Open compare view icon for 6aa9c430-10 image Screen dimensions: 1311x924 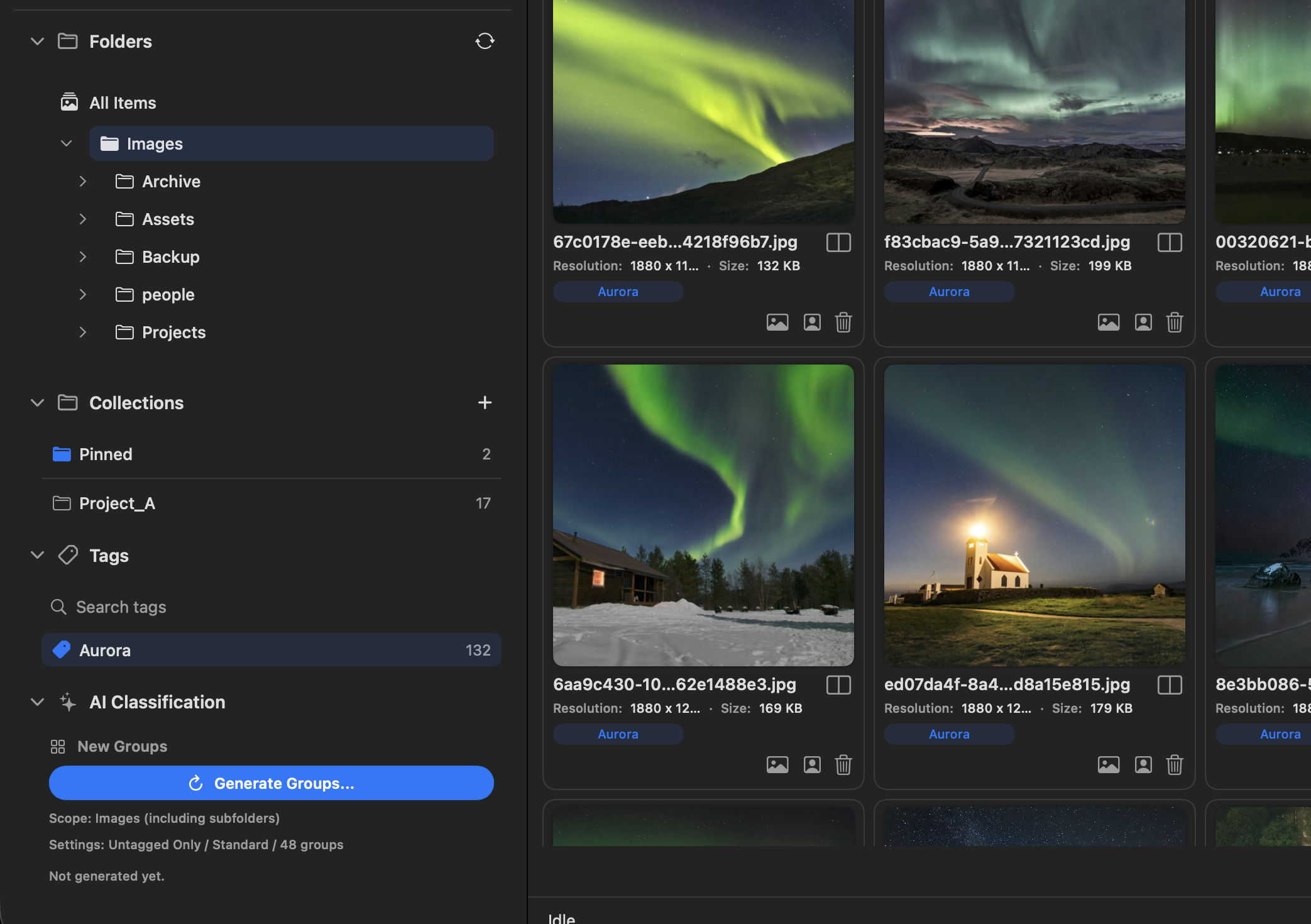click(x=838, y=685)
